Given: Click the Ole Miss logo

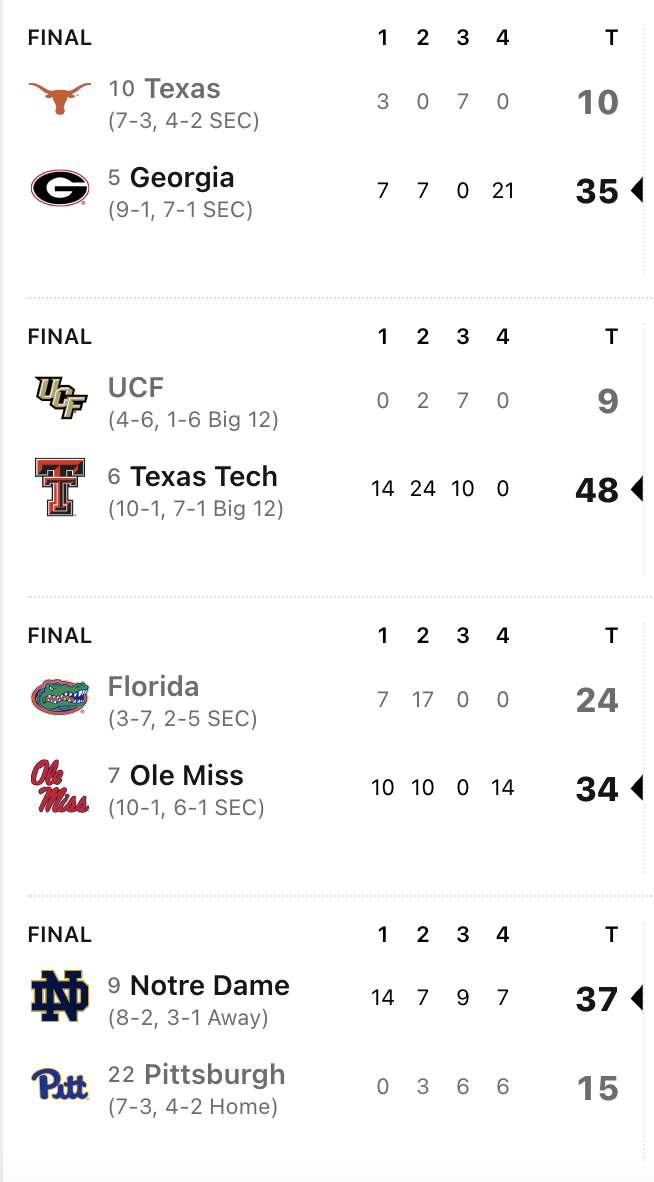Looking at the screenshot, I should tap(60, 786).
